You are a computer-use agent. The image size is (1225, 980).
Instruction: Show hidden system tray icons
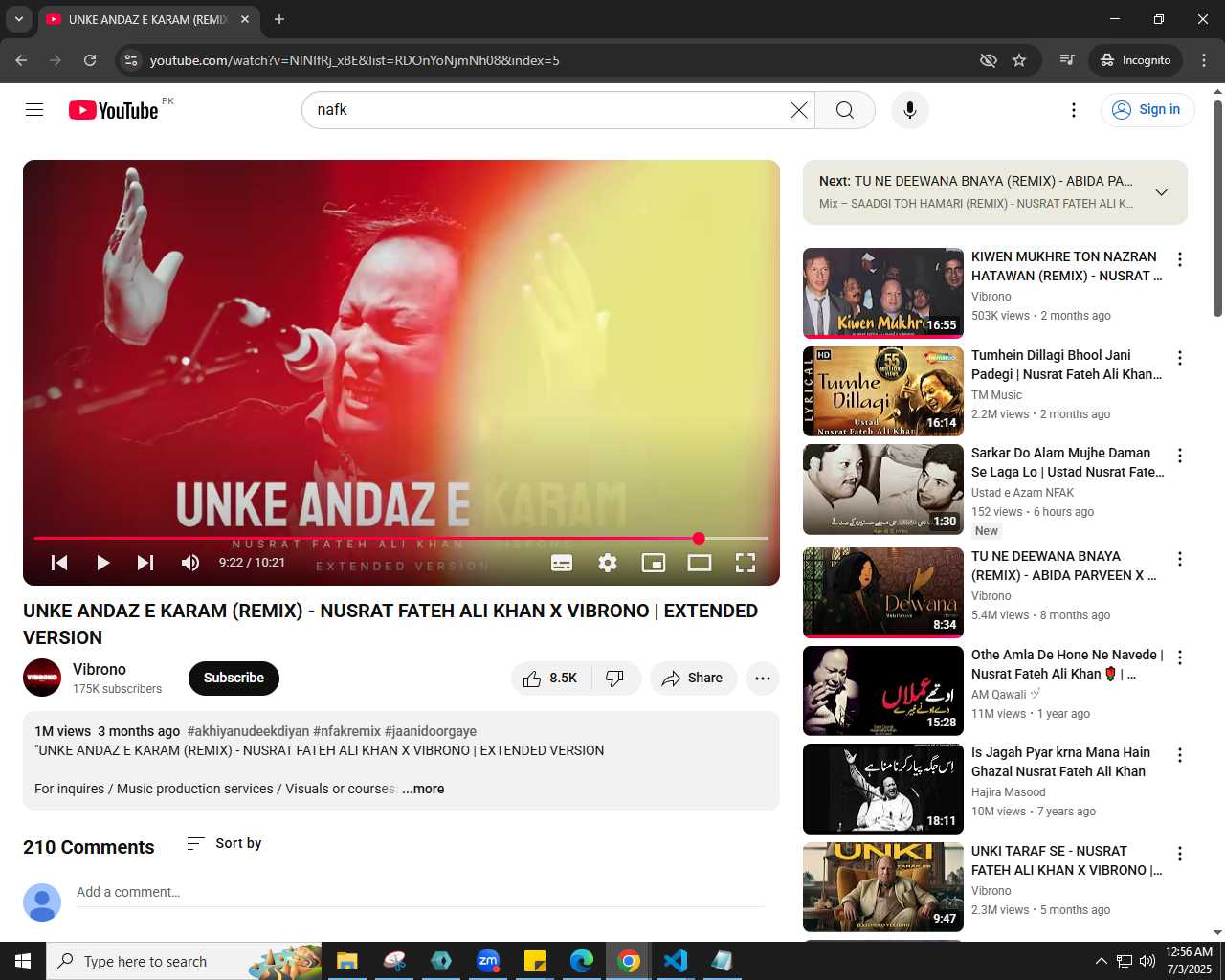[x=1101, y=961]
